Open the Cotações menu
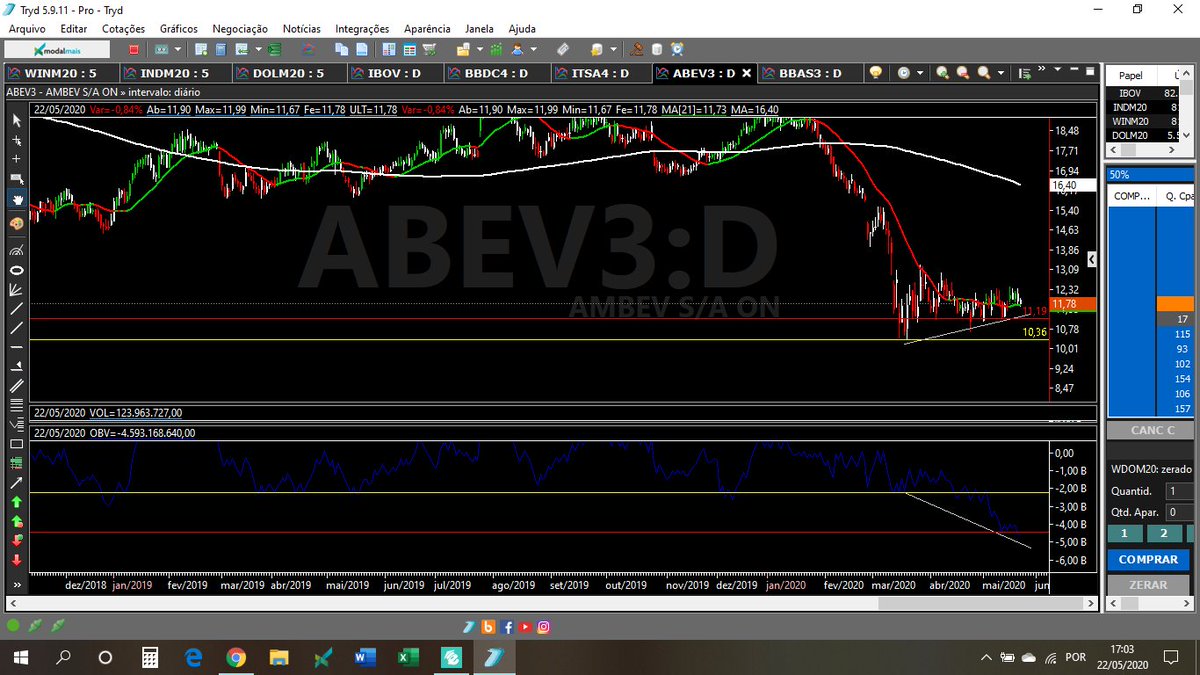Viewport: 1200px width, 675px height. point(123,29)
